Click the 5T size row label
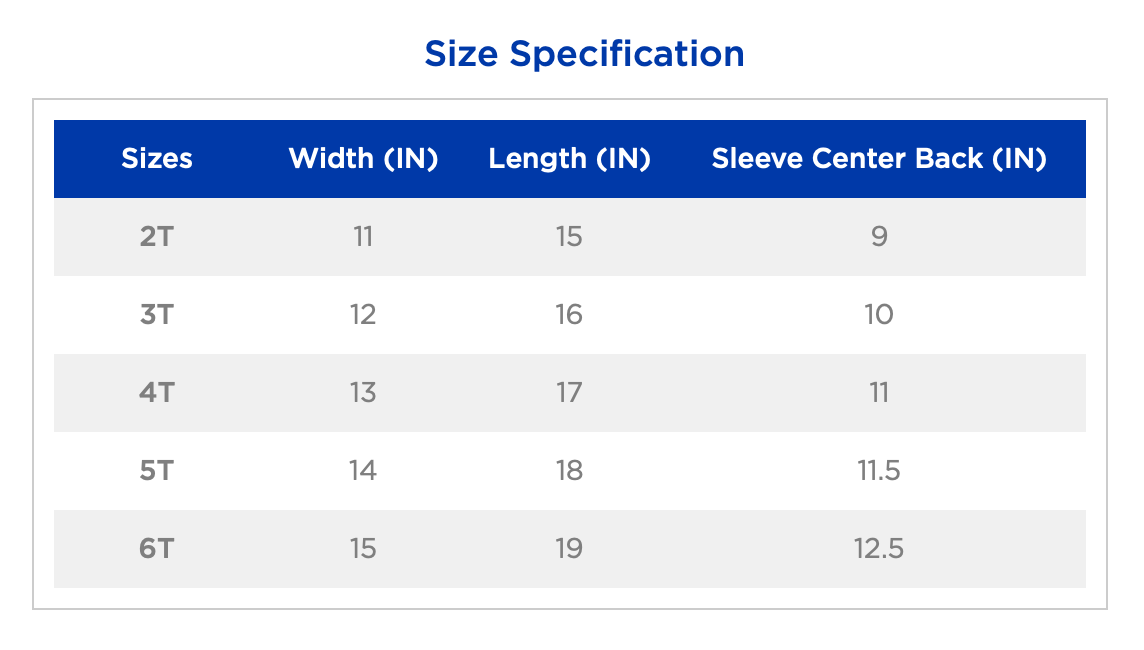This screenshot has width=1144, height=650. coord(157,471)
